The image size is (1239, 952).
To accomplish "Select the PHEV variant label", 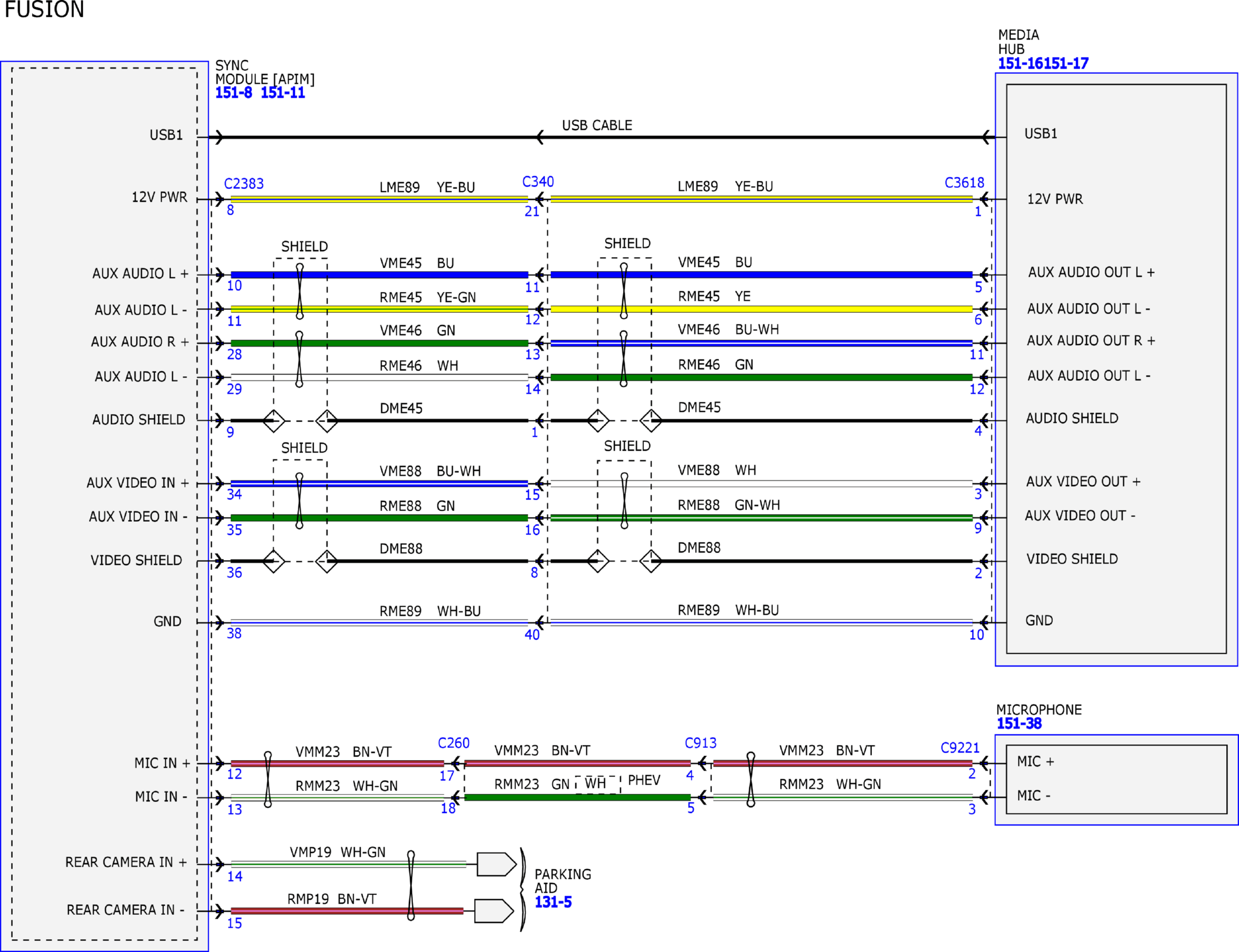I will click(x=644, y=780).
